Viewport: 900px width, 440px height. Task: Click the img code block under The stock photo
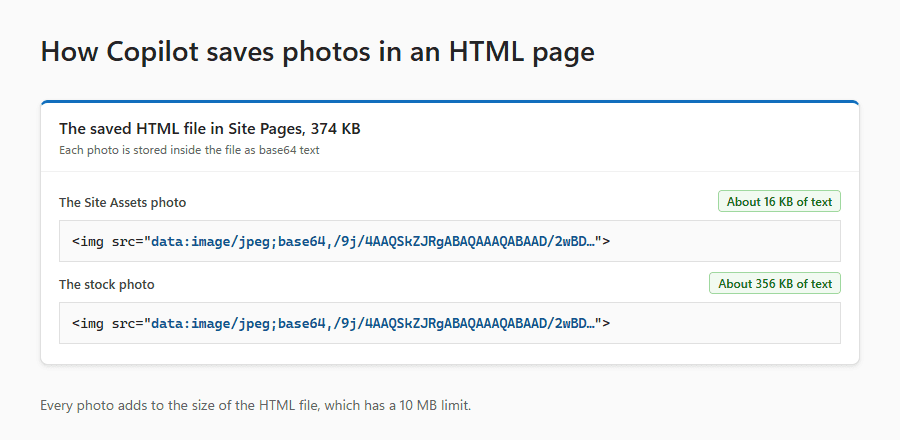coord(449,323)
